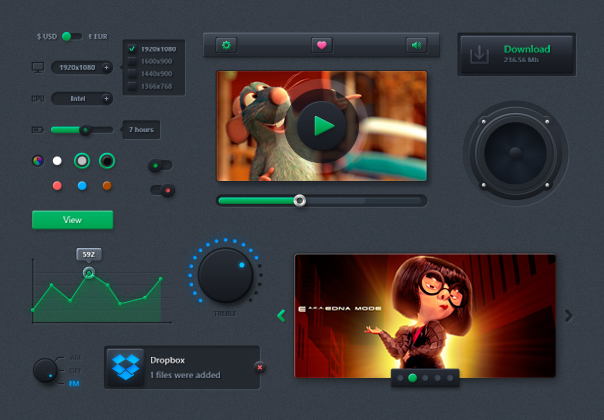
Task: Click the battery icon beside slider
Action: [x=37, y=130]
